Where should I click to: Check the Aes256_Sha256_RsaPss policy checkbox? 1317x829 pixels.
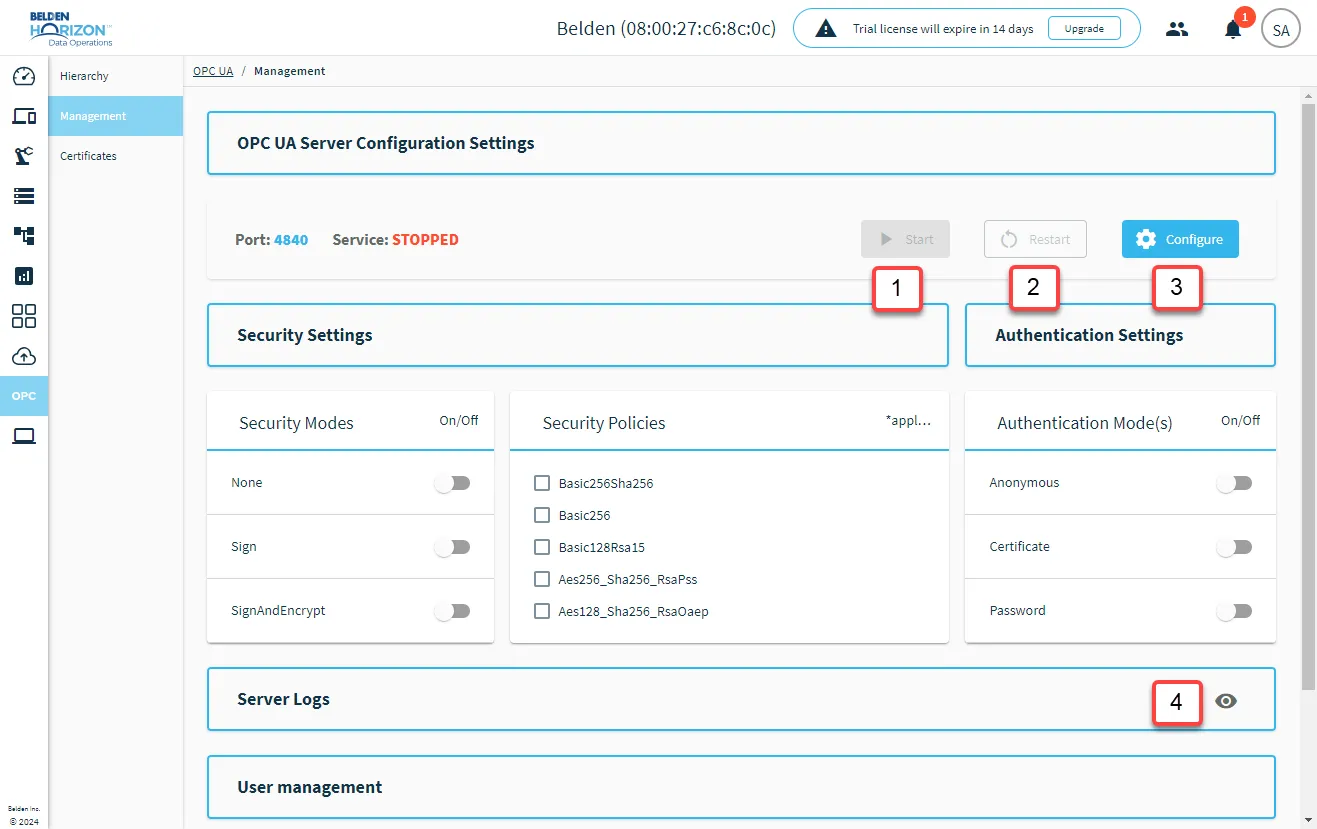[x=542, y=579]
